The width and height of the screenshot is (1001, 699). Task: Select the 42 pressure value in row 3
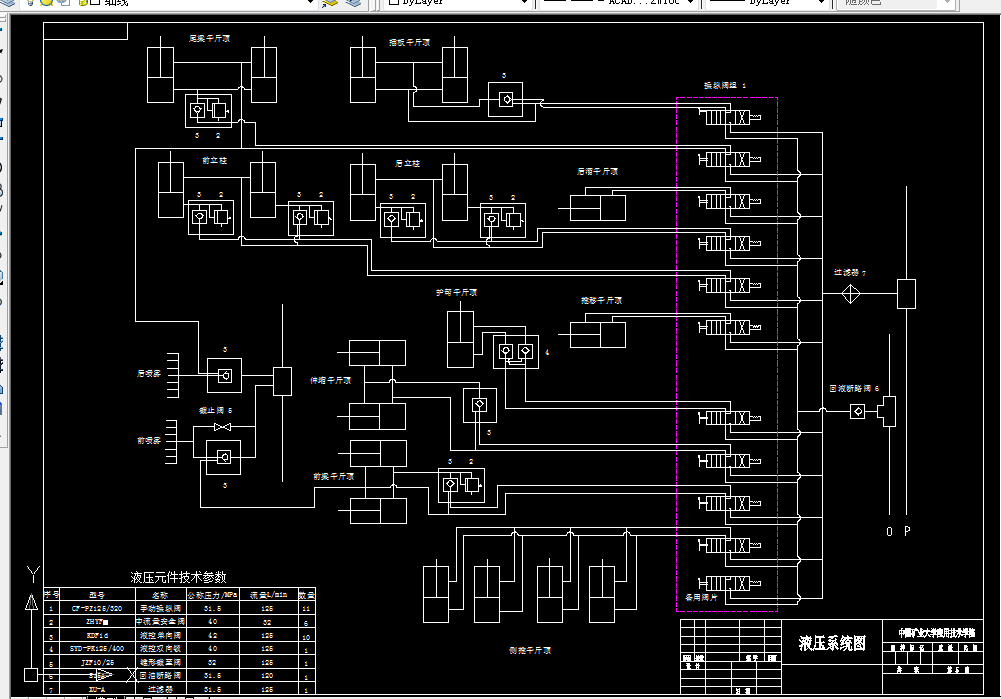click(x=213, y=635)
